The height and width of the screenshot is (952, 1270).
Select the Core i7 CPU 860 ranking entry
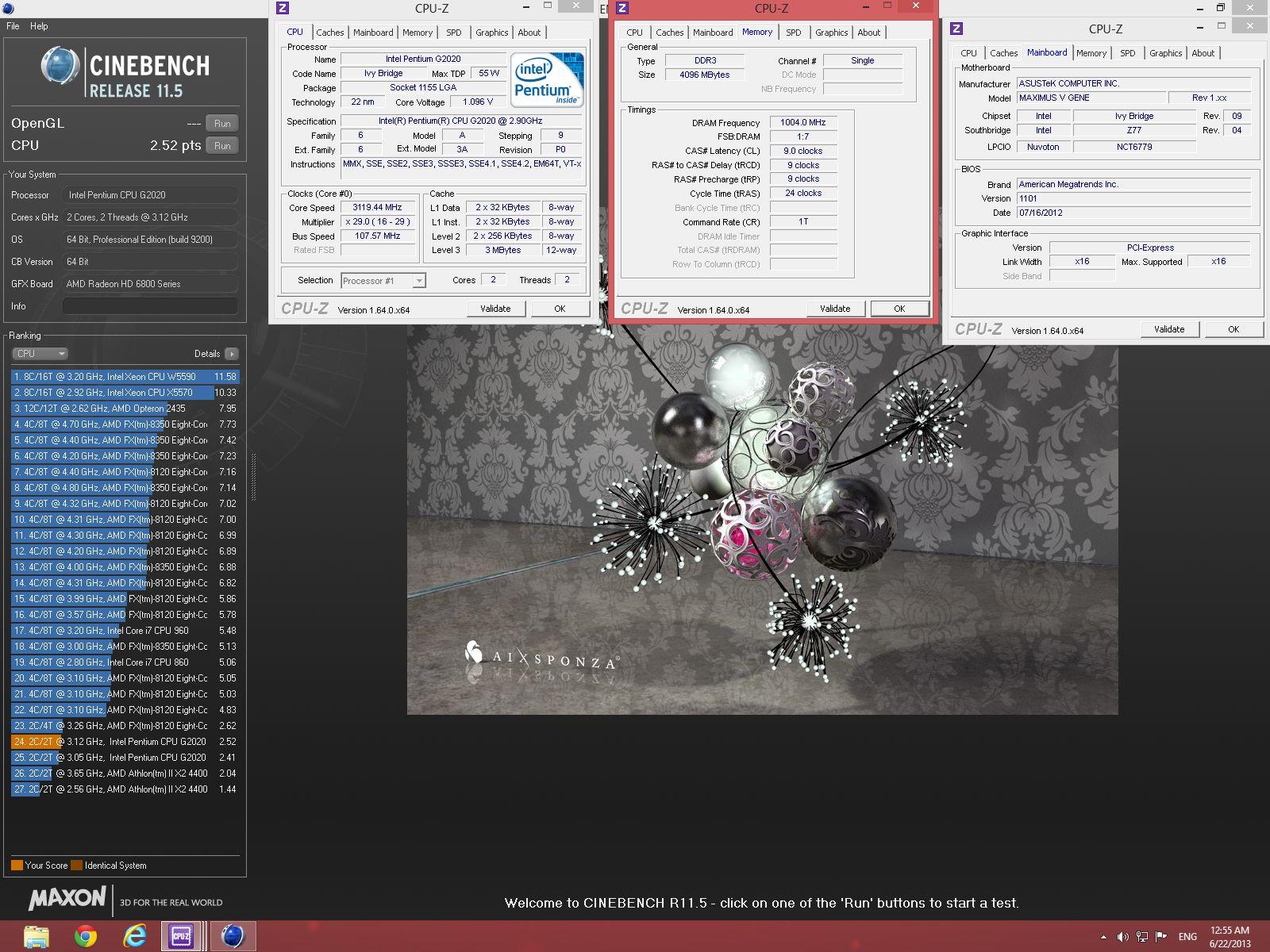click(x=125, y=662)
